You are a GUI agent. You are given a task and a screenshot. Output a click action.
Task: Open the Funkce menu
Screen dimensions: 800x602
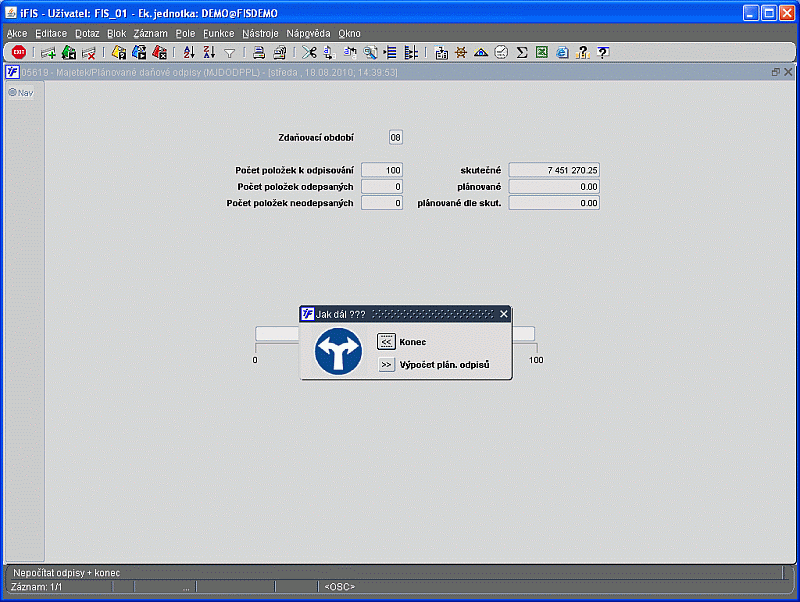218,34
